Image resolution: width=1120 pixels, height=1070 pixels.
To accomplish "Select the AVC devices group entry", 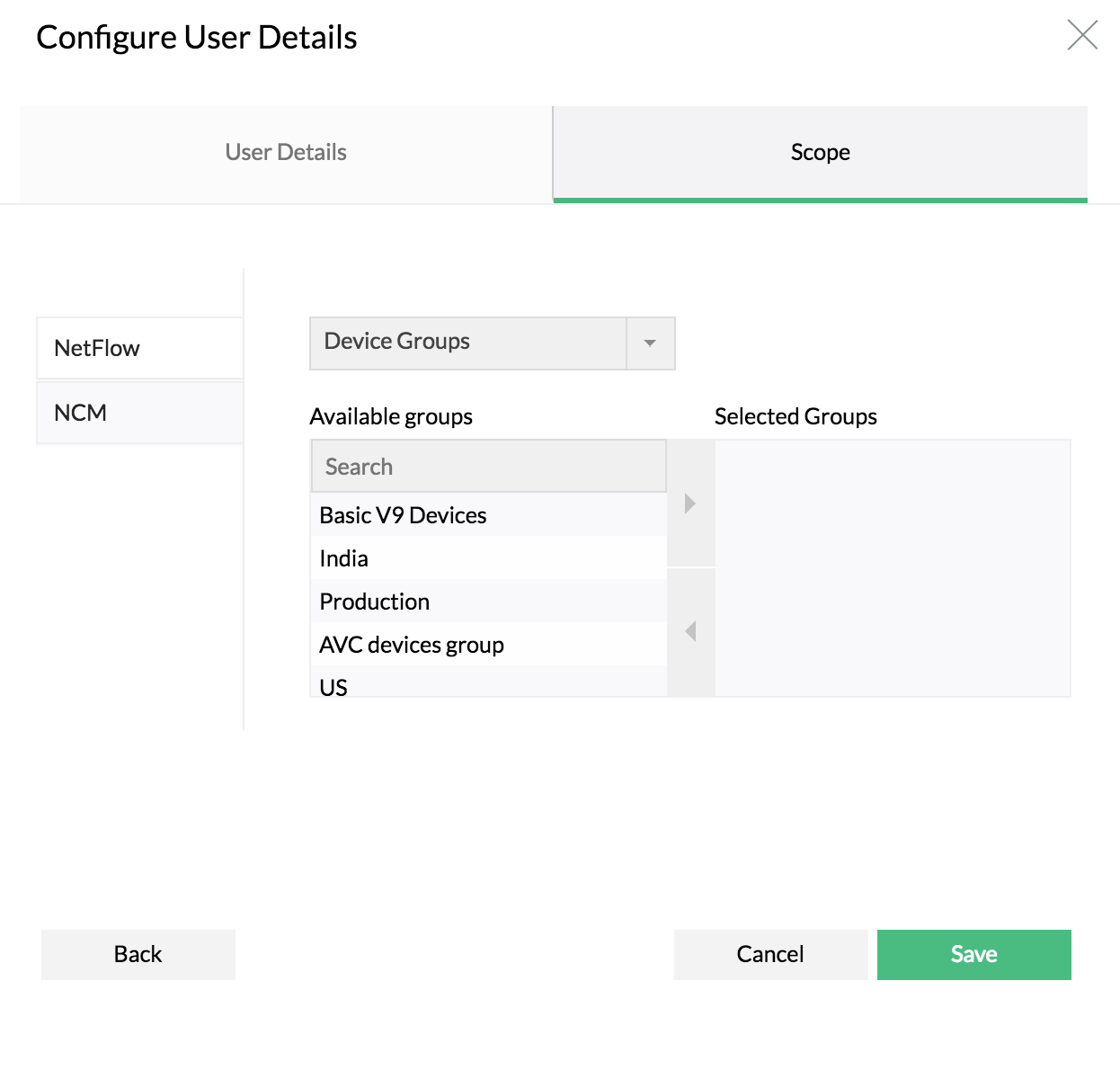I will [412, 644].
